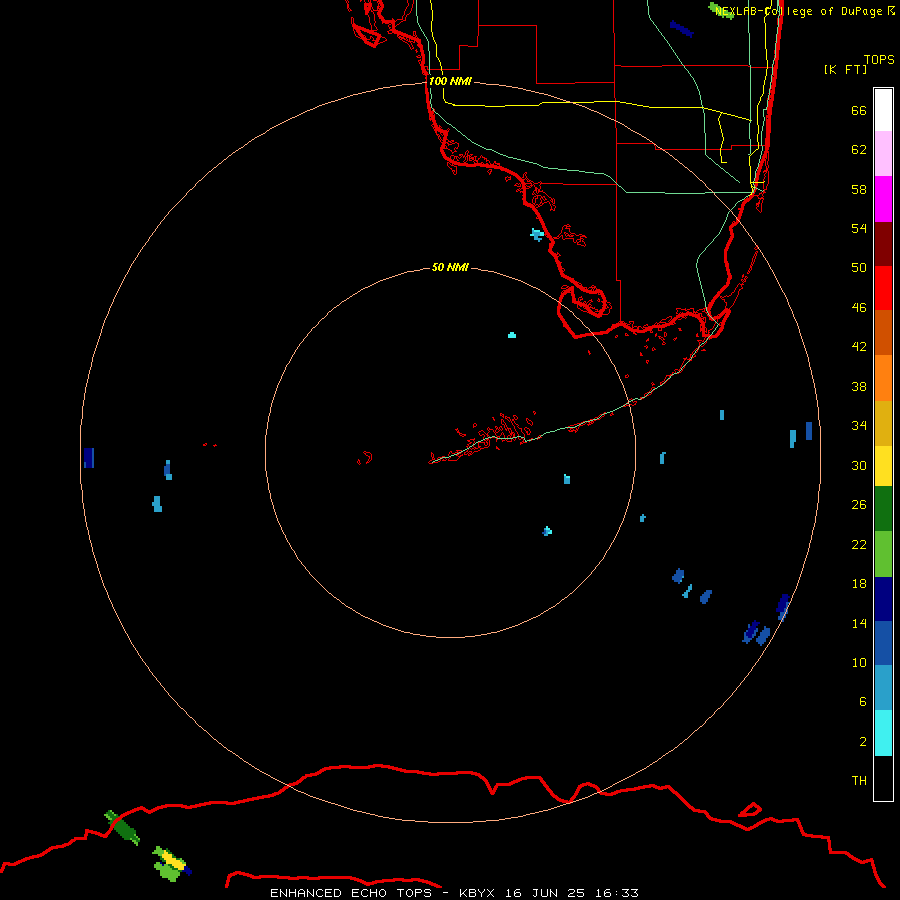Click the '34' legend value
The width and height of the screenshot is (900, 900).
859,425
